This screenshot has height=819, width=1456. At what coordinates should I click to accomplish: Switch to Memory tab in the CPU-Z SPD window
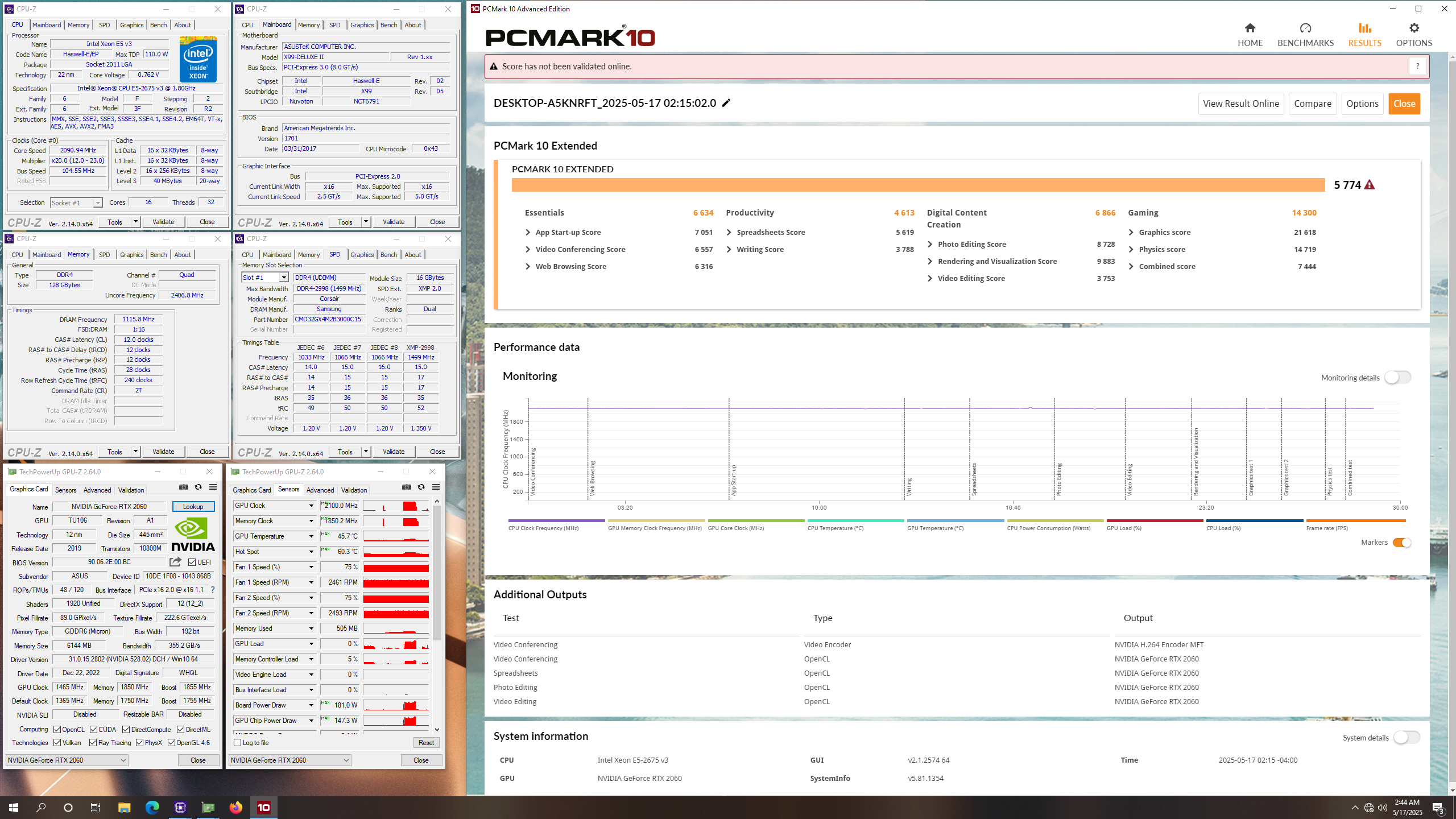(309, 255)
